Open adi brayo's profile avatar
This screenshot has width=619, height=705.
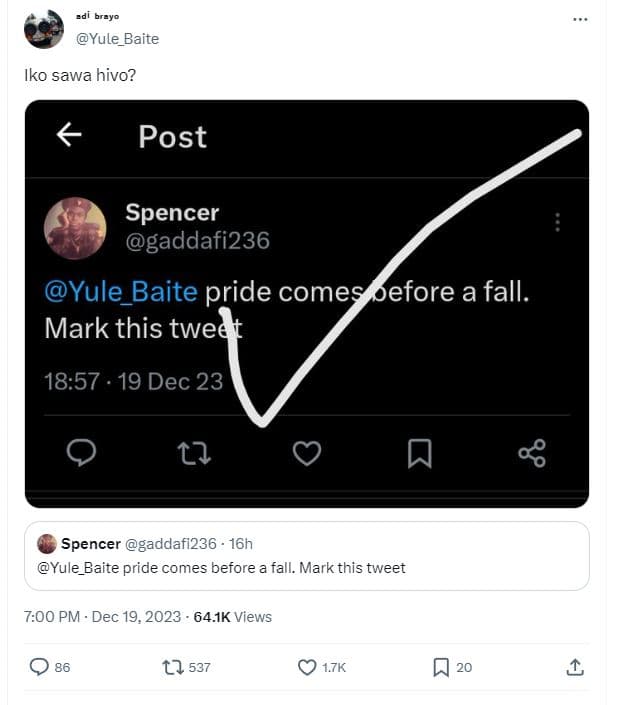[x=43, y=29]
